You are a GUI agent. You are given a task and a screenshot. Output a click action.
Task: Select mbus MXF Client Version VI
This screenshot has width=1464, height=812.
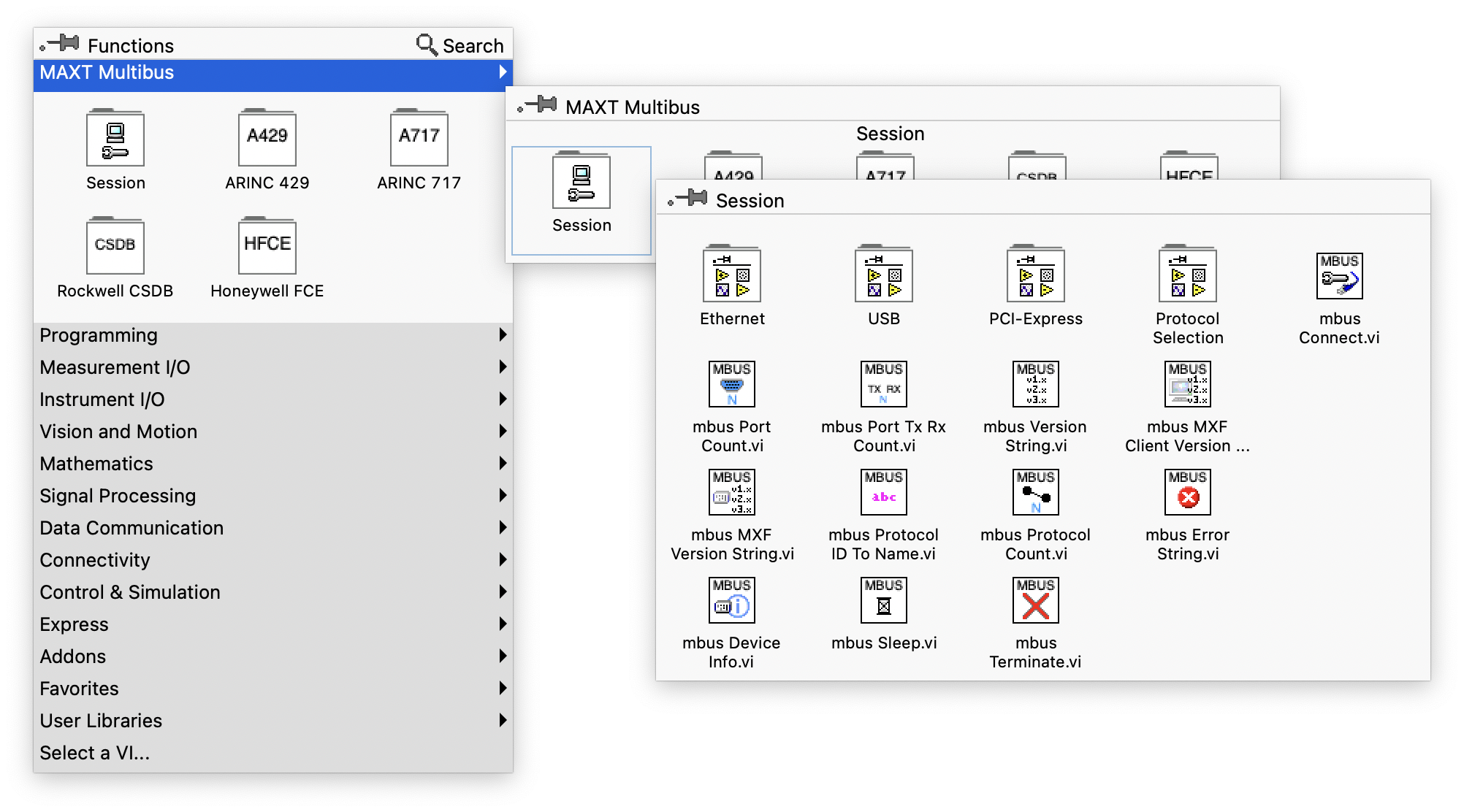pos(1188,384)
